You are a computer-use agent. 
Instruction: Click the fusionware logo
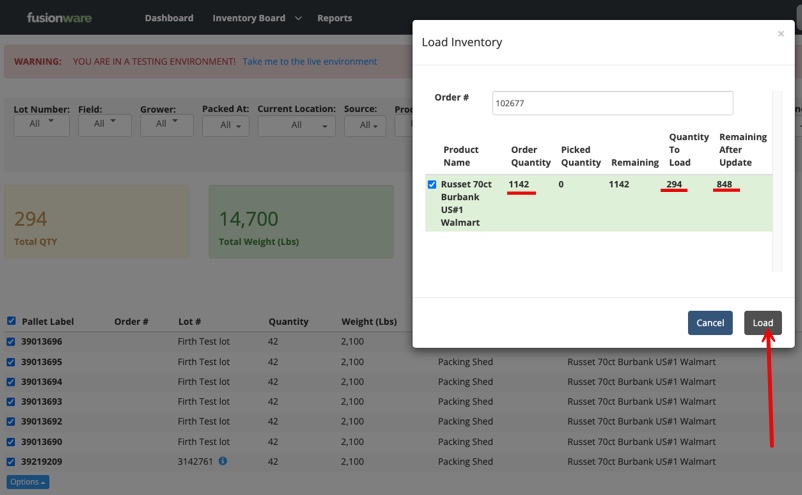point(60,18)
